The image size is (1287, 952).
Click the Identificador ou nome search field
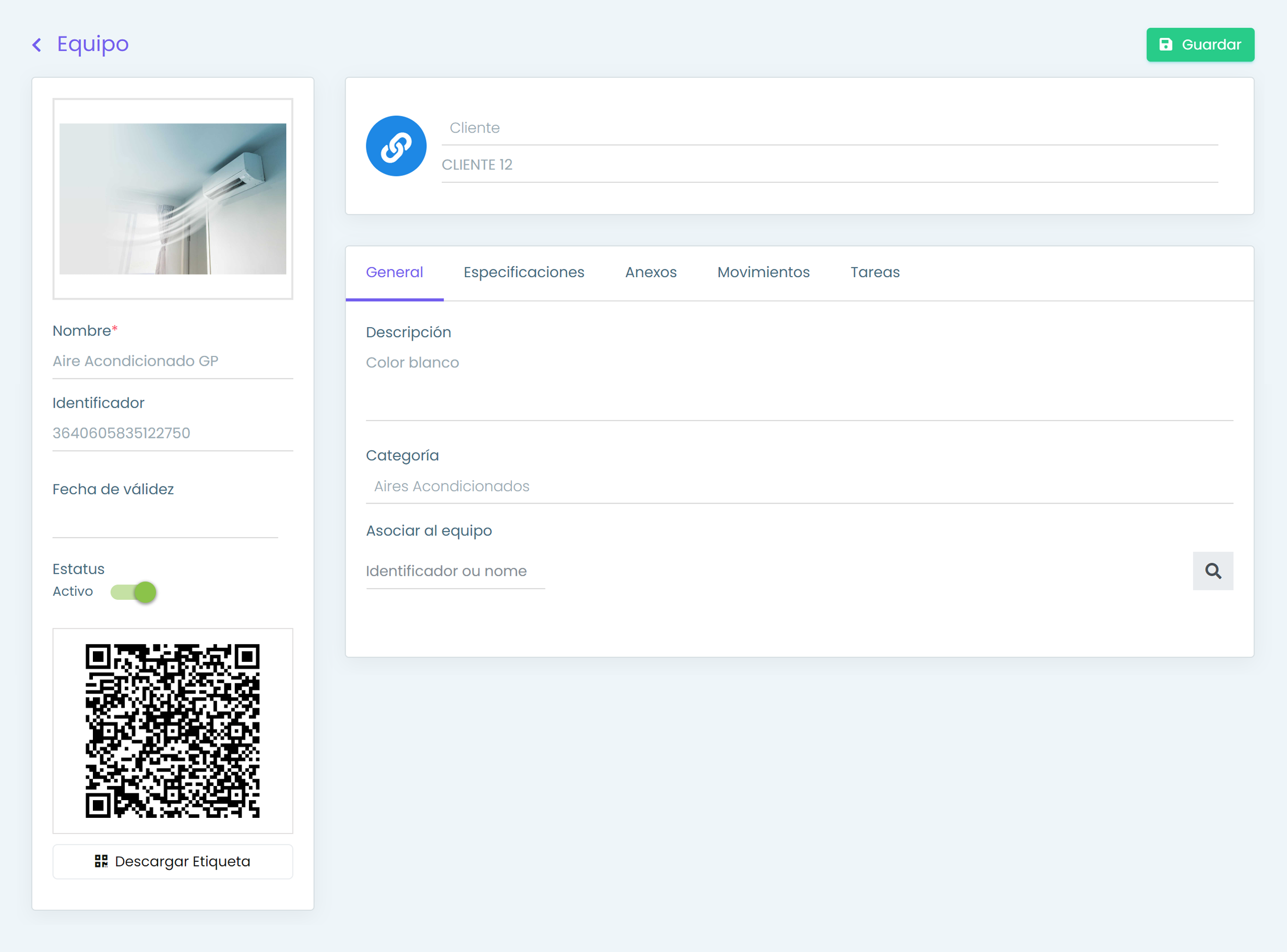pos(455,571)
